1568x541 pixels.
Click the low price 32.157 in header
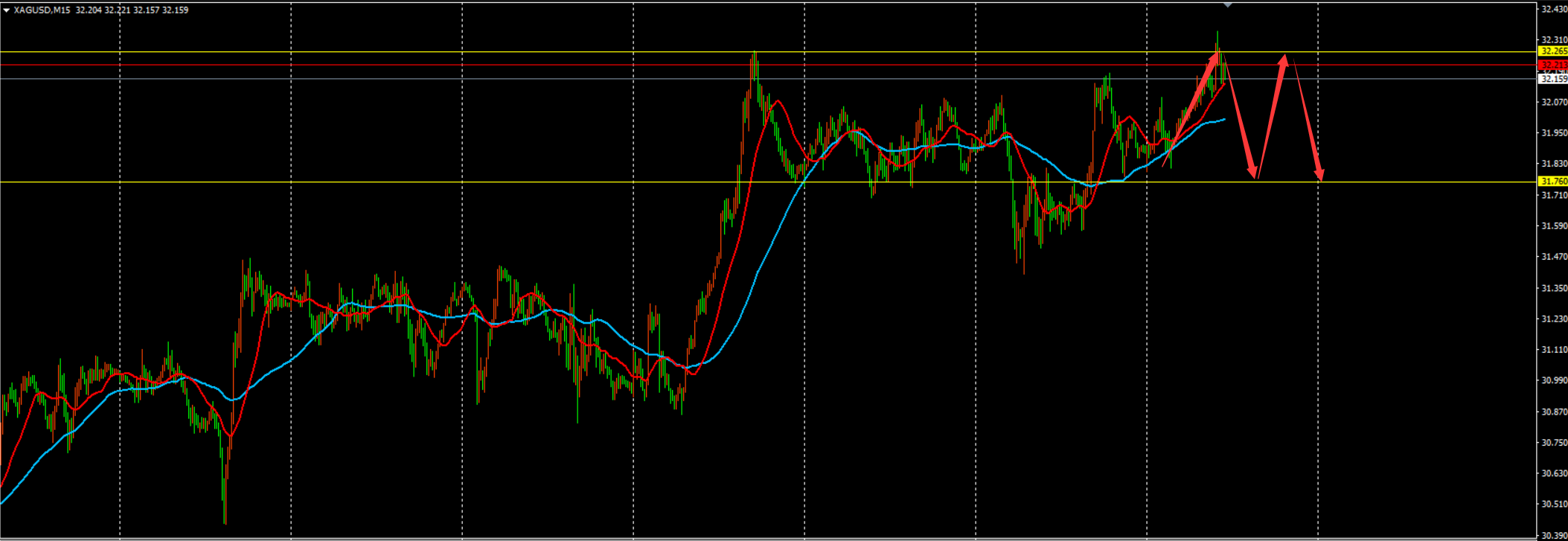146,10
